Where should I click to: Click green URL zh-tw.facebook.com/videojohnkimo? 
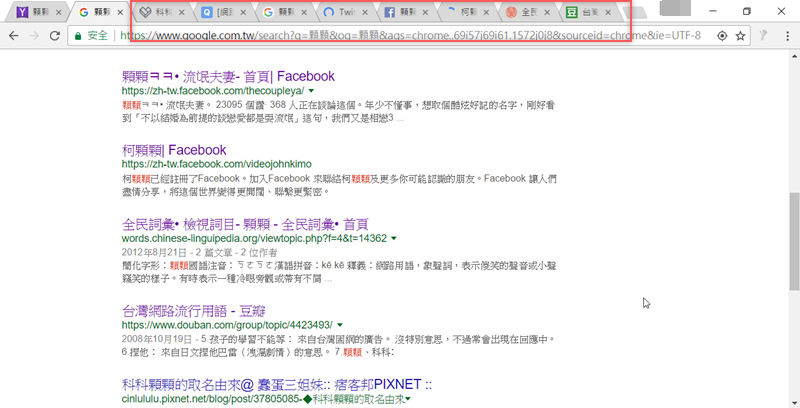[x=216, y=164]
